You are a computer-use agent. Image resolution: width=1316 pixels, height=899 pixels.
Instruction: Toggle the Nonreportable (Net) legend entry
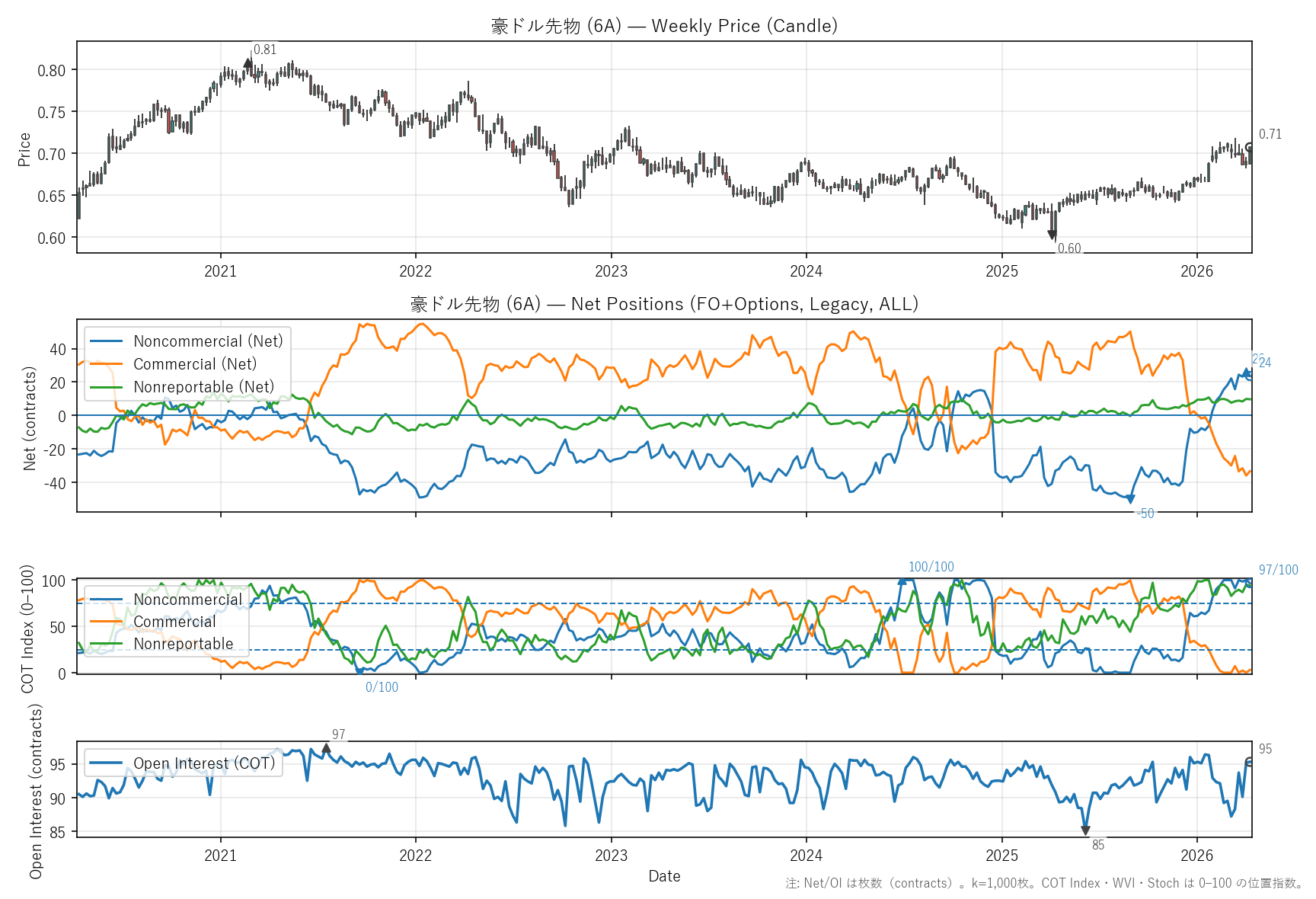pos(203,387)
